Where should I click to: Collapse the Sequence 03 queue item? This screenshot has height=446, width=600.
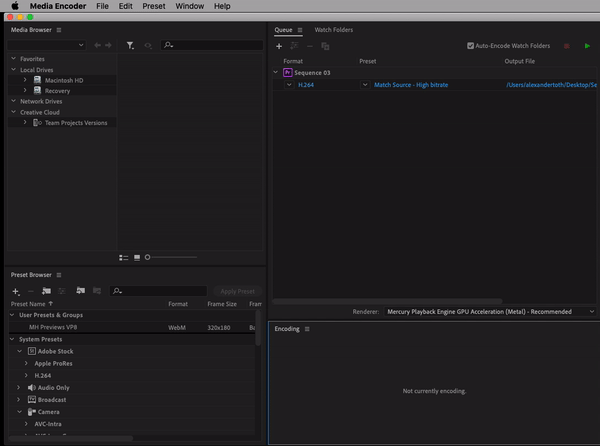pos(276,72)
